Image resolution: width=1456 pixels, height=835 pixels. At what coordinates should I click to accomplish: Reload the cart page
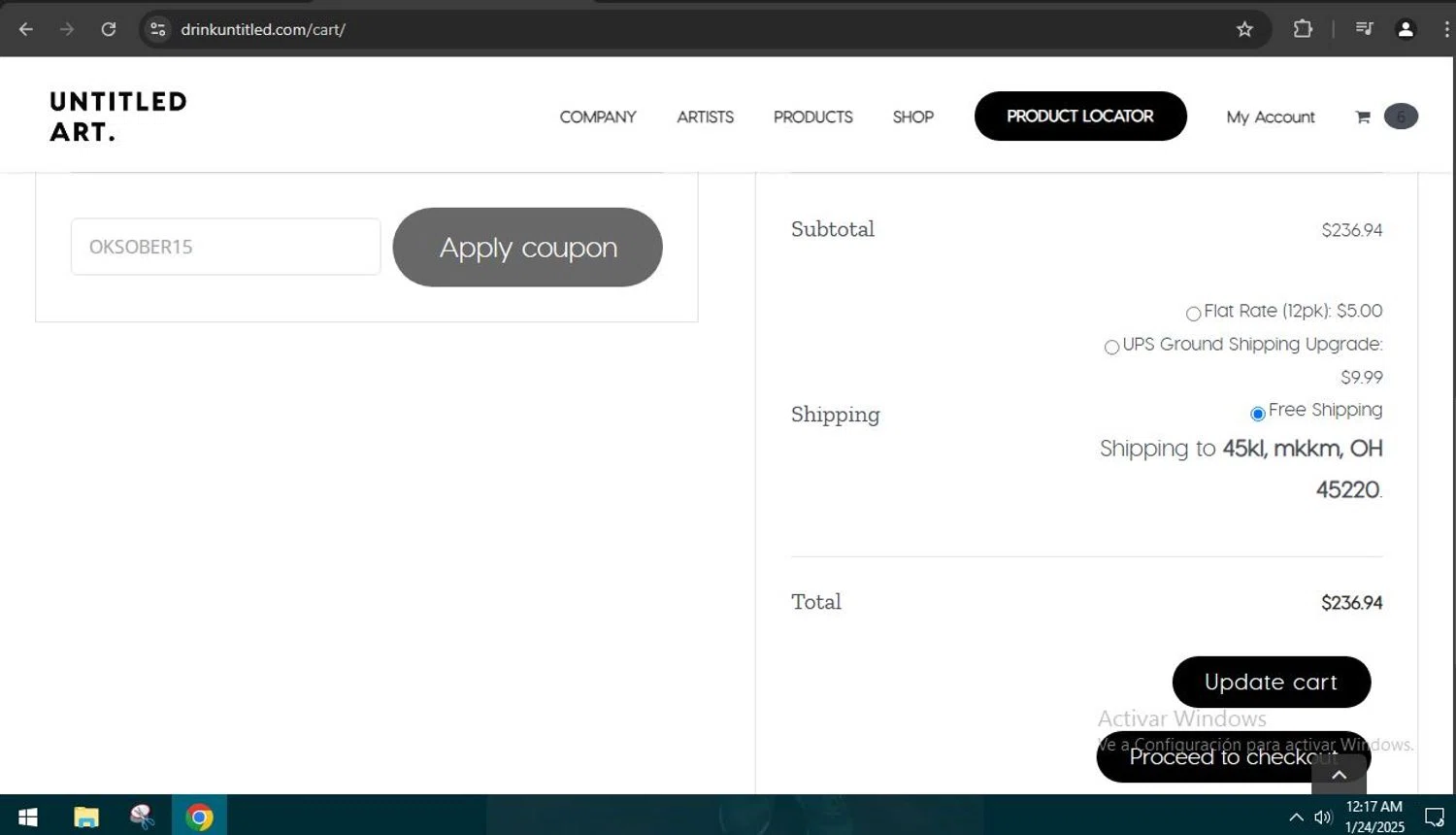(109, 29)
